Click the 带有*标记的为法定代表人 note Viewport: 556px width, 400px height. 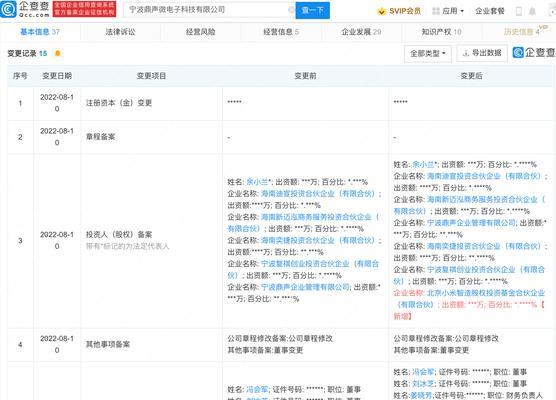(x=128, y=246)
